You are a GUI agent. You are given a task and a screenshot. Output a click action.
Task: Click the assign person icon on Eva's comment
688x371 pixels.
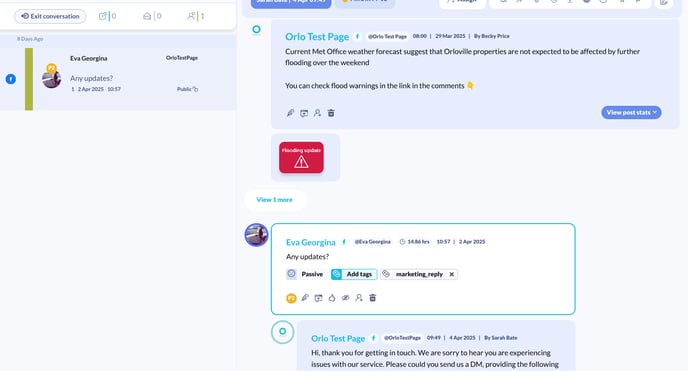pyautogui.click(x=359, y=298)
